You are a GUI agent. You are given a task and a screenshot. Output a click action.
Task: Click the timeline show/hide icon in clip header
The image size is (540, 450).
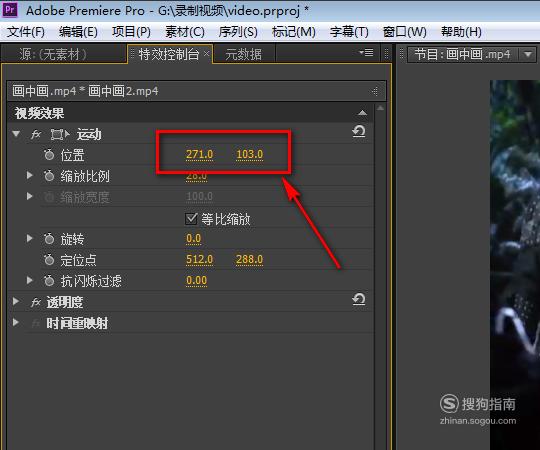pyautogui.click(x=375, y=91)
